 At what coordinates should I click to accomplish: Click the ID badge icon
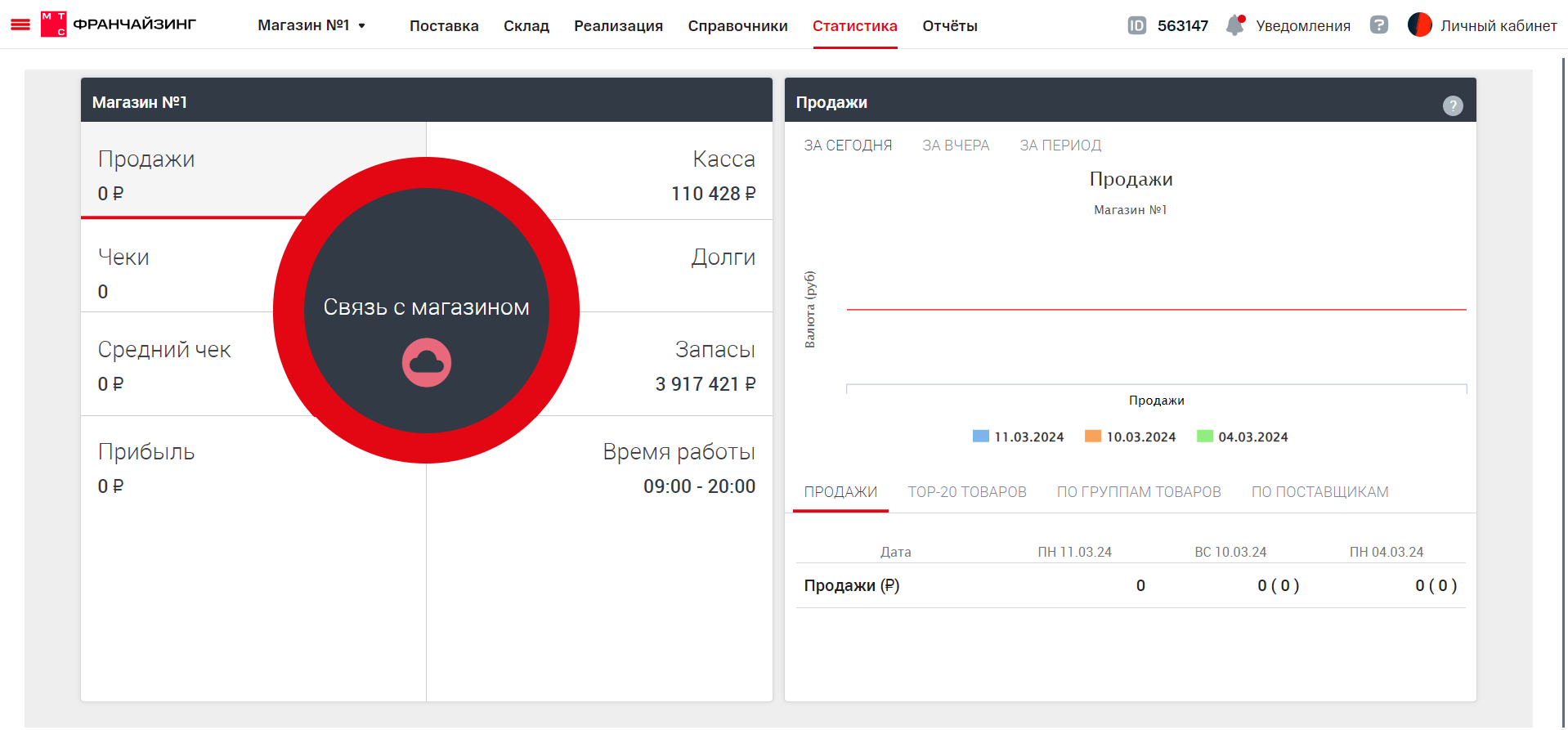[x=1136, y=25]
